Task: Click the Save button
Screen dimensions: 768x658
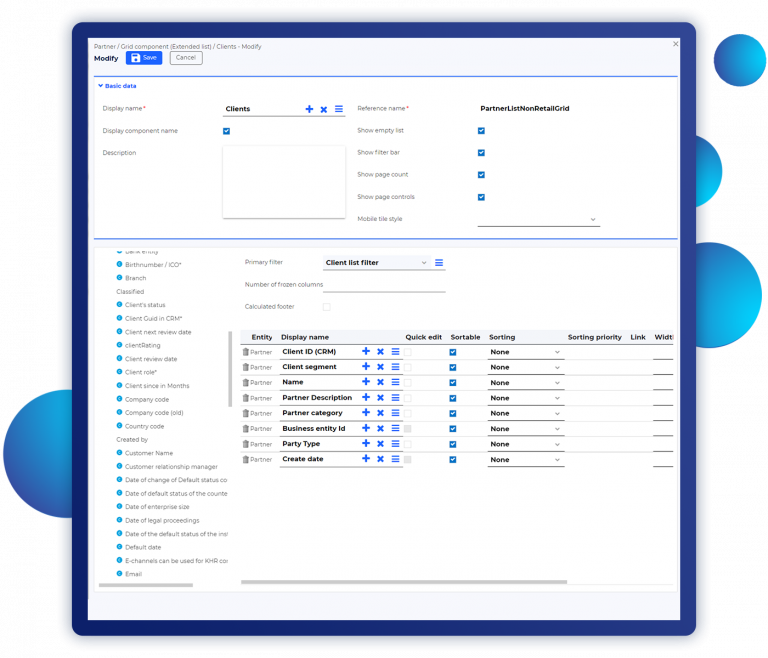Action: click(x=144, y=58)
